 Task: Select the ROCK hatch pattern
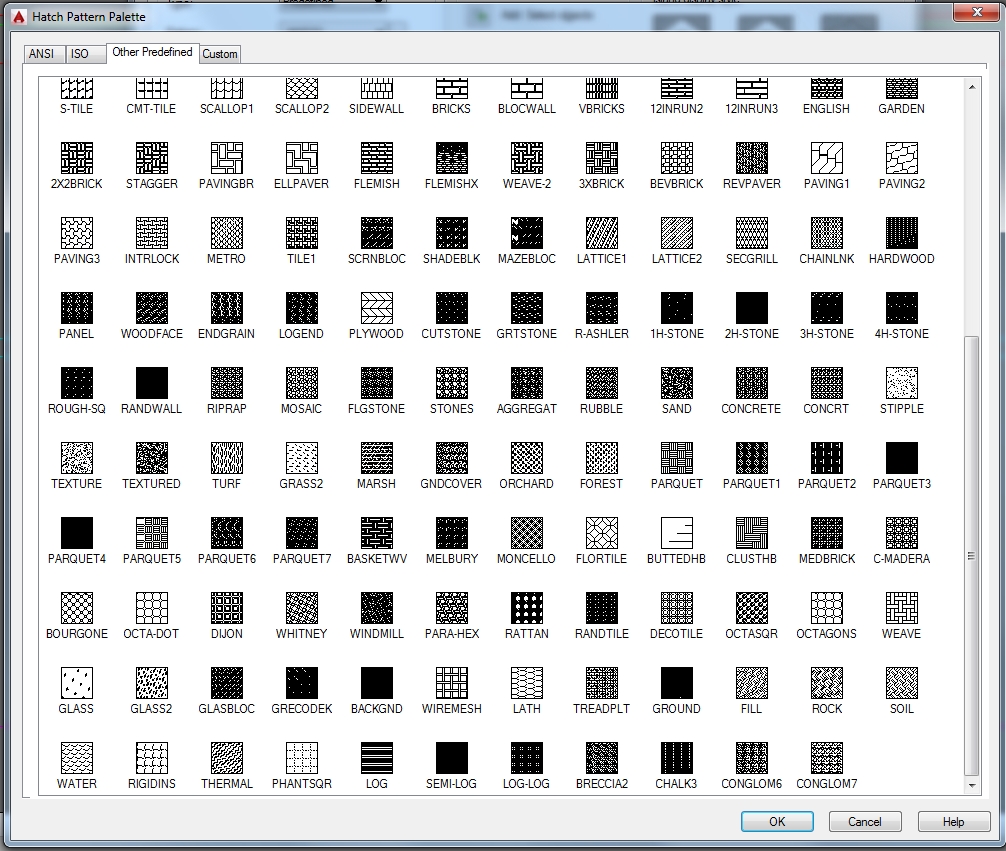tap(826, 683)
